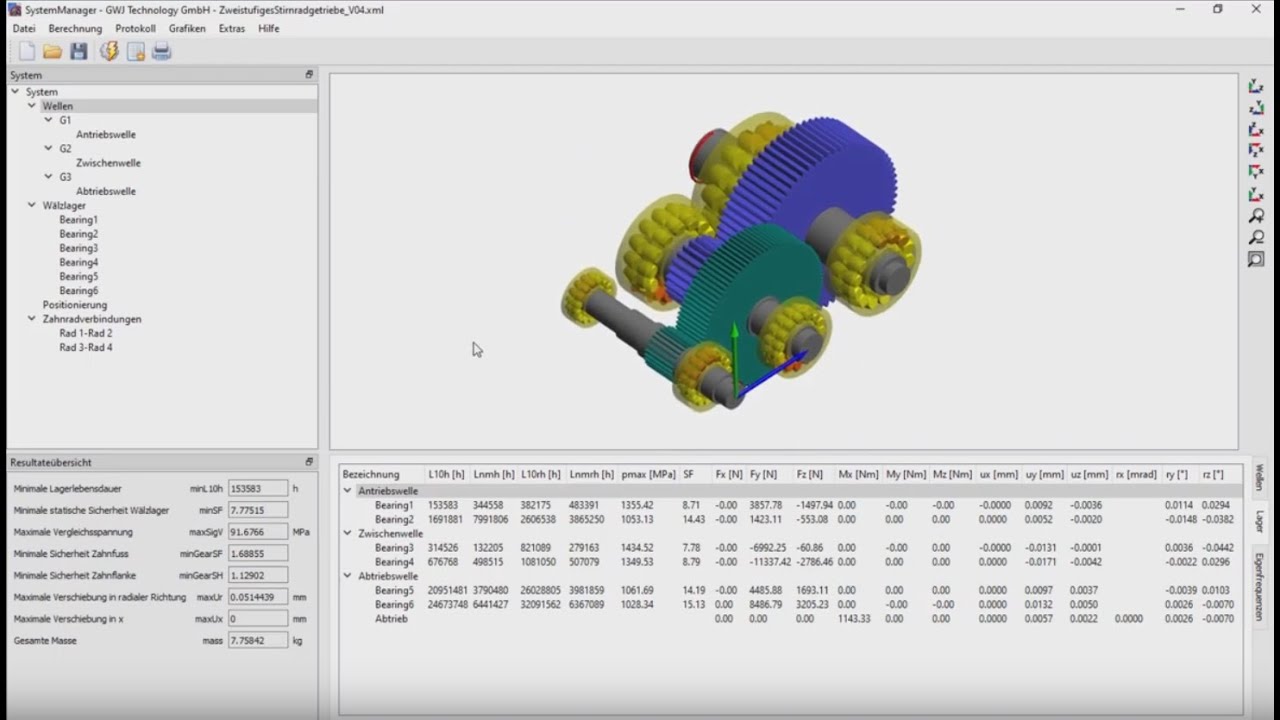
Task: Save the file with the floppy disk icon
Action: (x=79, y=51)
